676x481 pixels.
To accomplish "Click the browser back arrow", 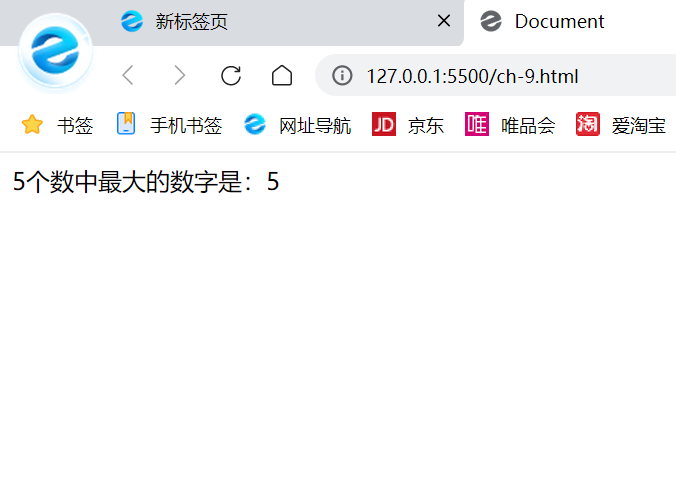I will [128, 75].
